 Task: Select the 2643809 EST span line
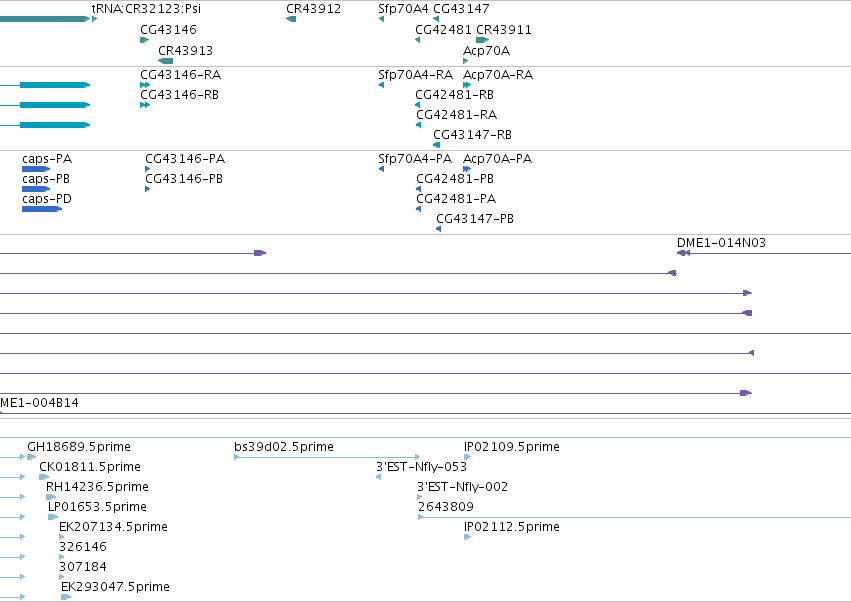point(634,517)
